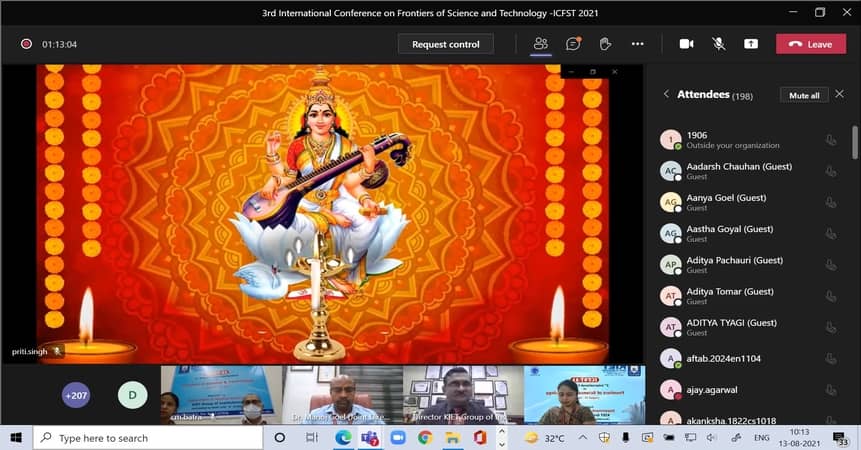
Task: Raise your hand in the meeting
Action: click(605, 44)
